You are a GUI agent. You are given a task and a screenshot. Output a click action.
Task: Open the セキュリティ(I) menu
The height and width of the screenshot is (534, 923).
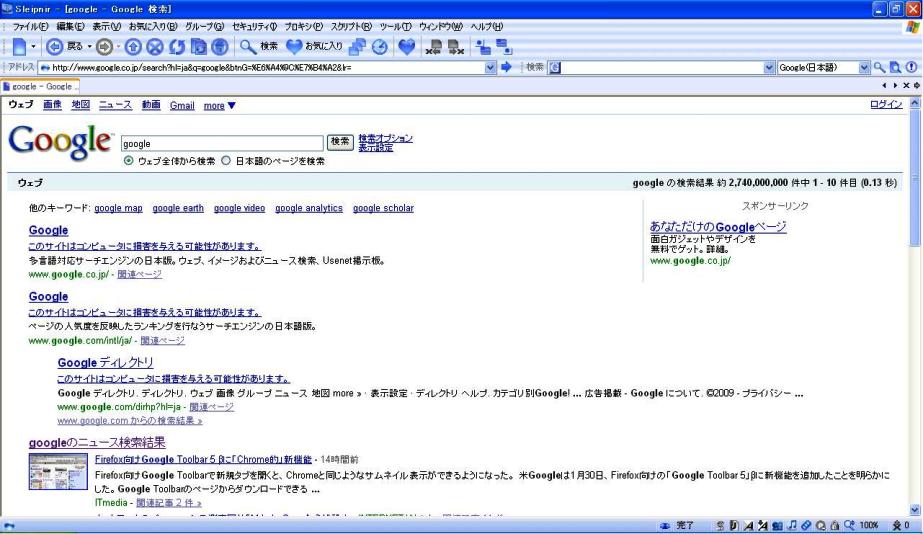click(254, 26)
